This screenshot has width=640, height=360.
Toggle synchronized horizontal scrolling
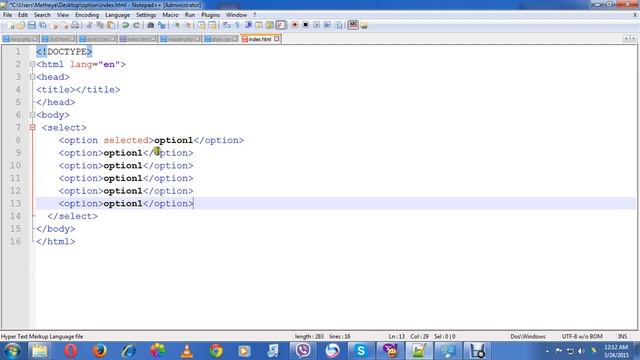point(212,25)
